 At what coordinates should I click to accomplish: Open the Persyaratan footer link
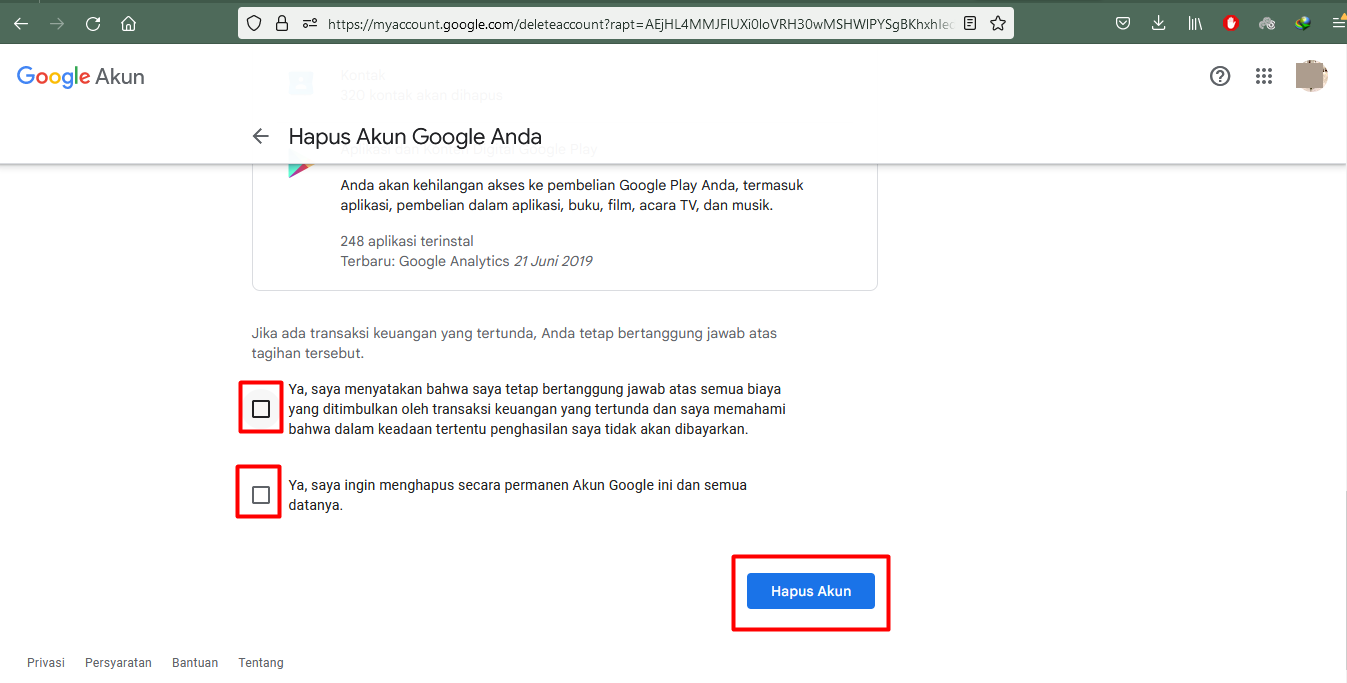[119, 663]
